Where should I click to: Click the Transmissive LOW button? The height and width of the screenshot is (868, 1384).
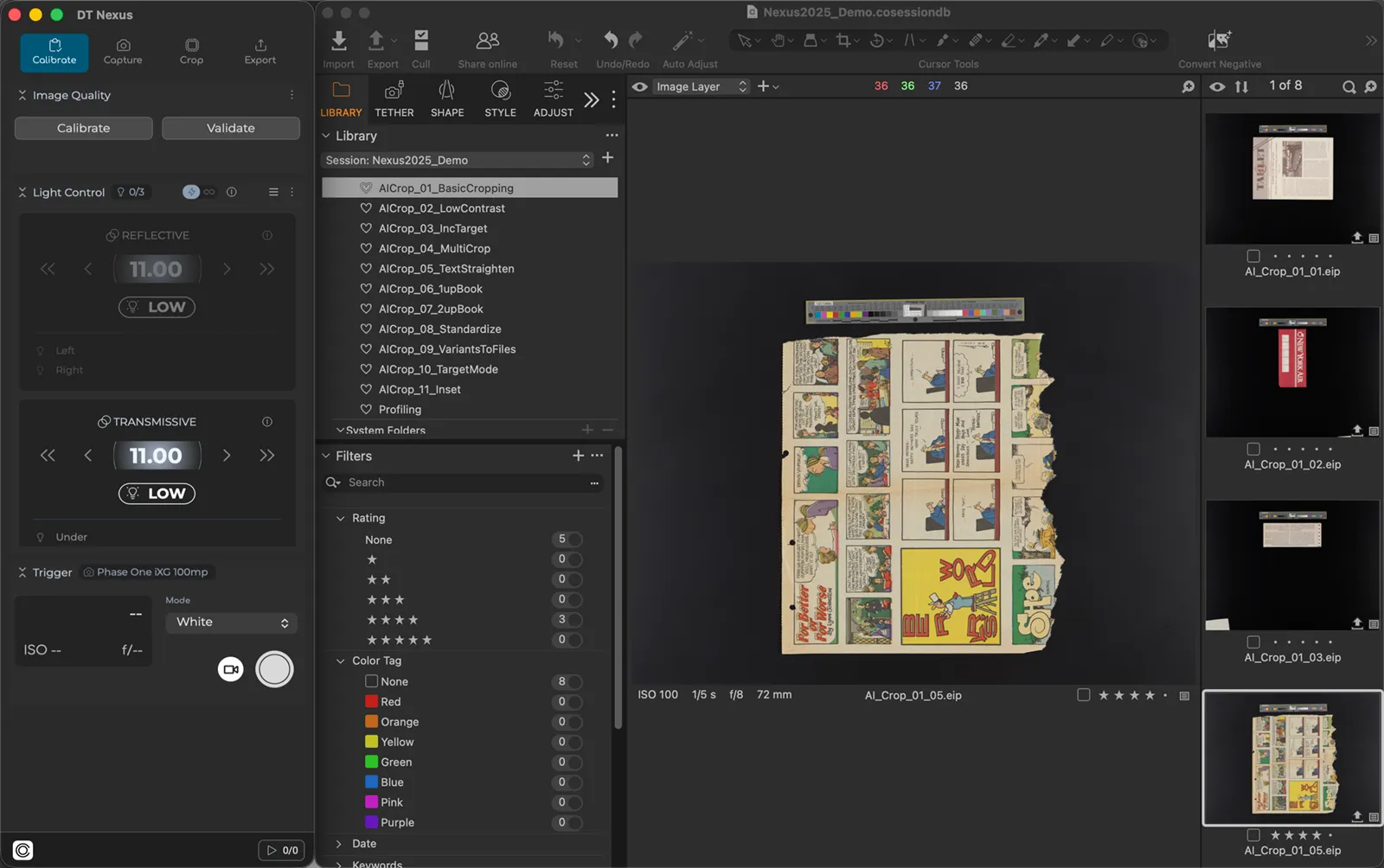pyautogui.click(x=157, y=494)
